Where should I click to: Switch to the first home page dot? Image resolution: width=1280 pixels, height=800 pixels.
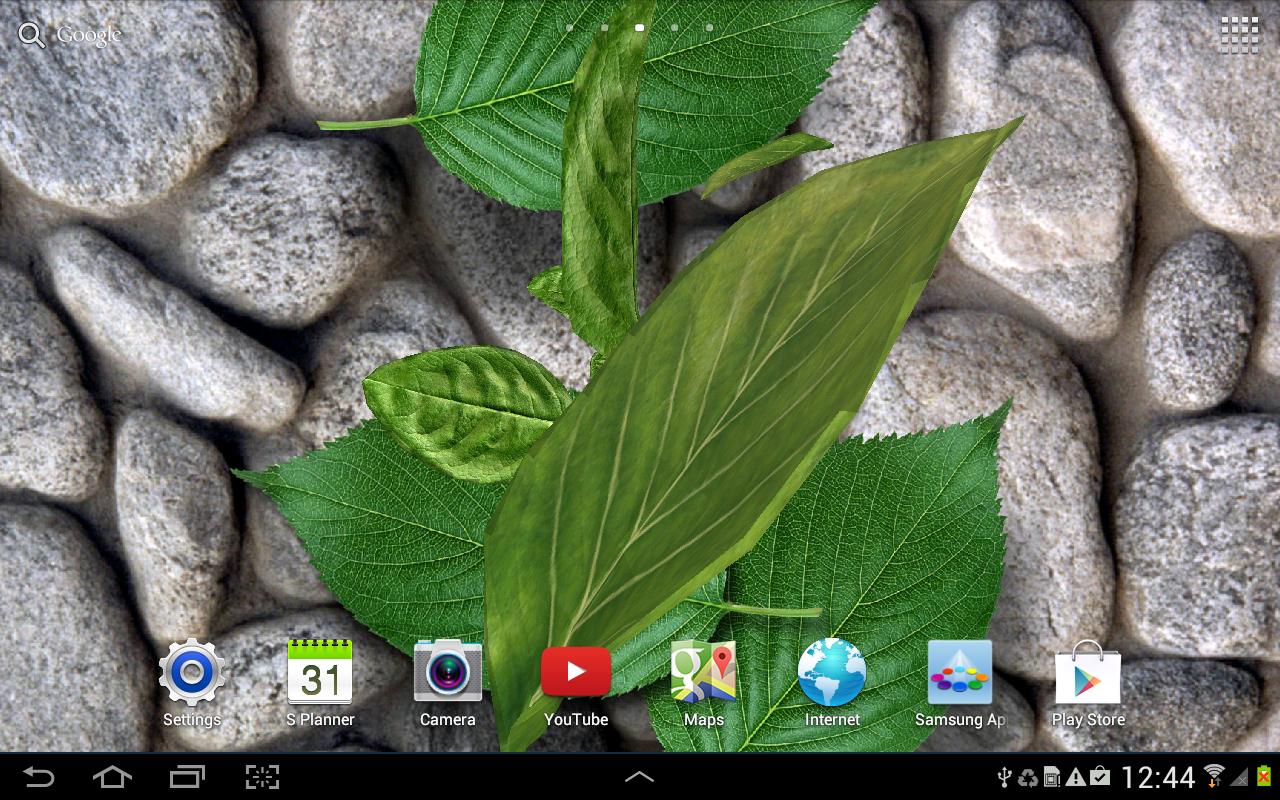570,28
